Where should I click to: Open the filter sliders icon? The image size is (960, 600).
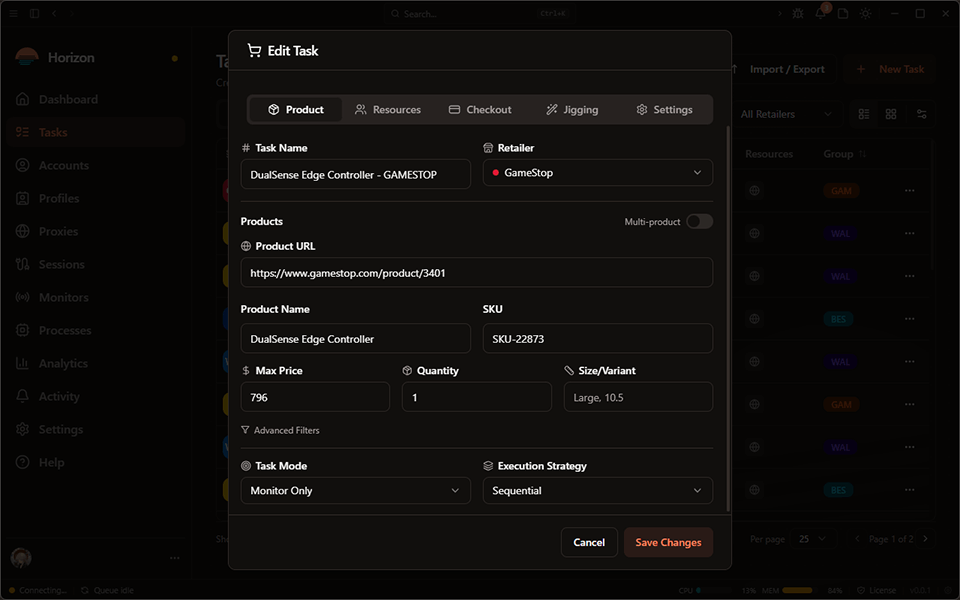(921, 114)
